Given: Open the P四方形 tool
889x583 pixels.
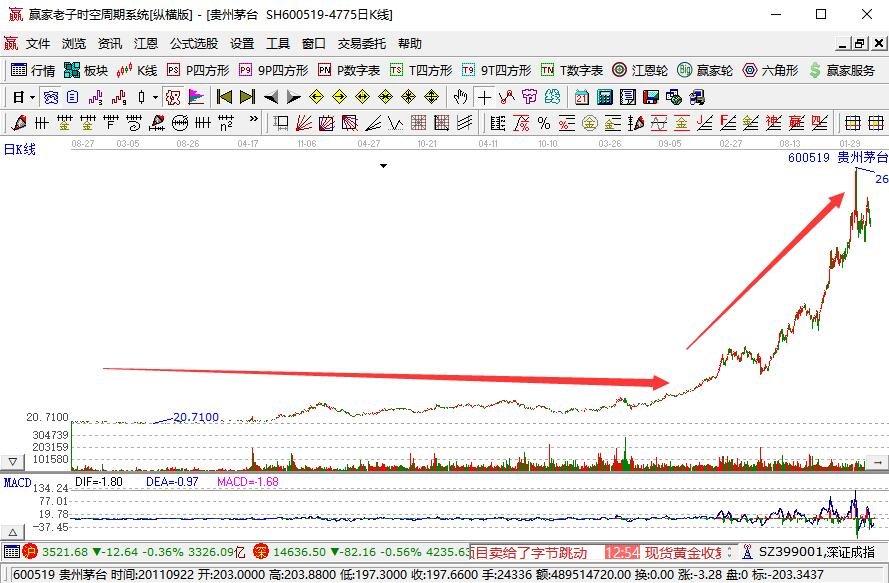Looking at the screenshot, I should click(x=198, y=70).
